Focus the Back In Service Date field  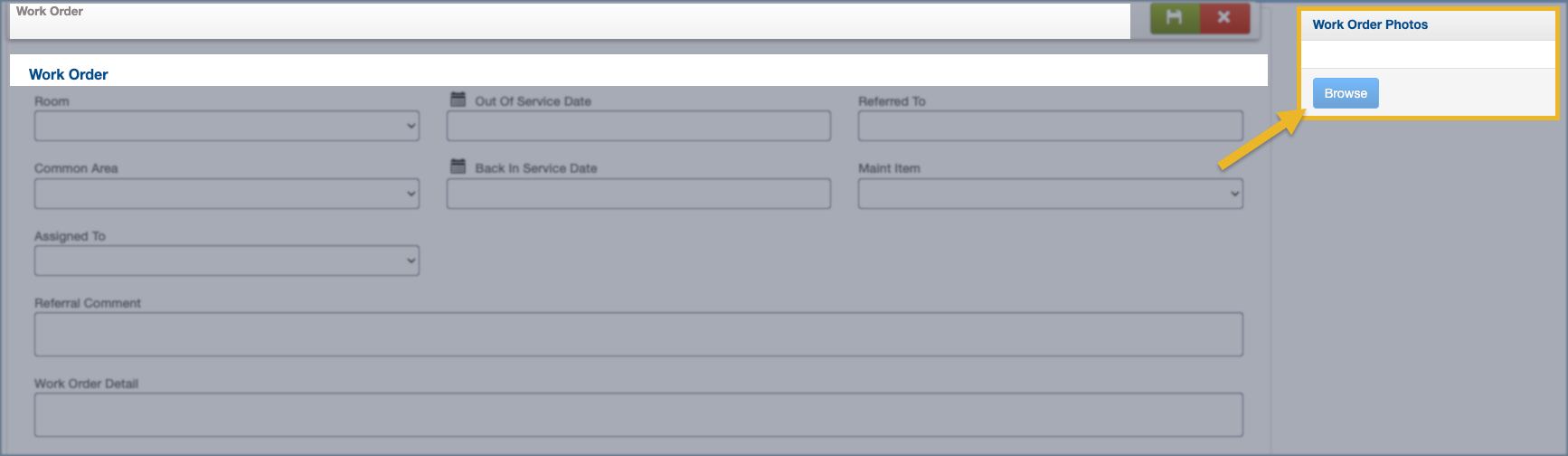click(638, 194)
